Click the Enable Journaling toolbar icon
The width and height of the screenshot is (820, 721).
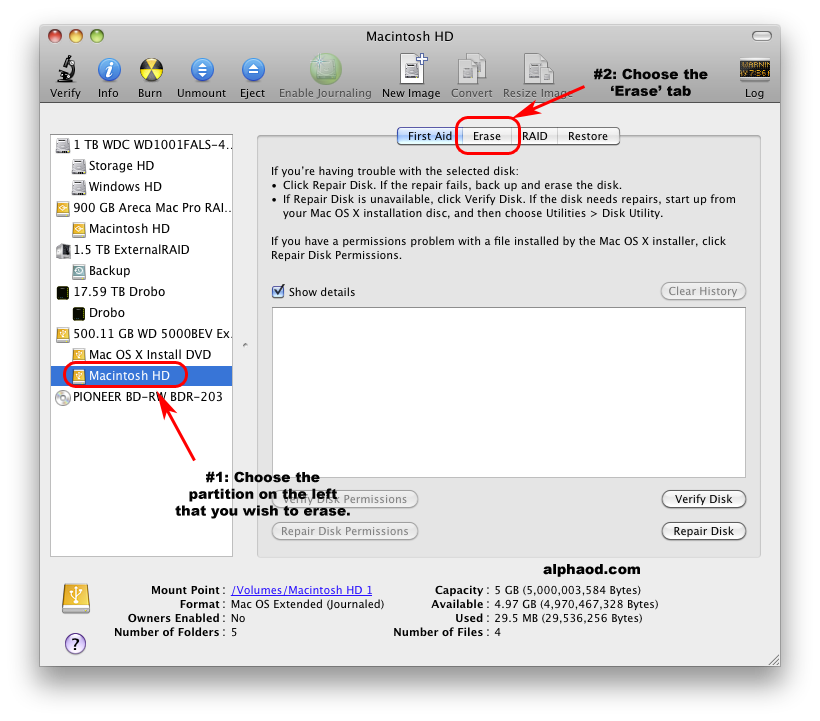point(325,69)
